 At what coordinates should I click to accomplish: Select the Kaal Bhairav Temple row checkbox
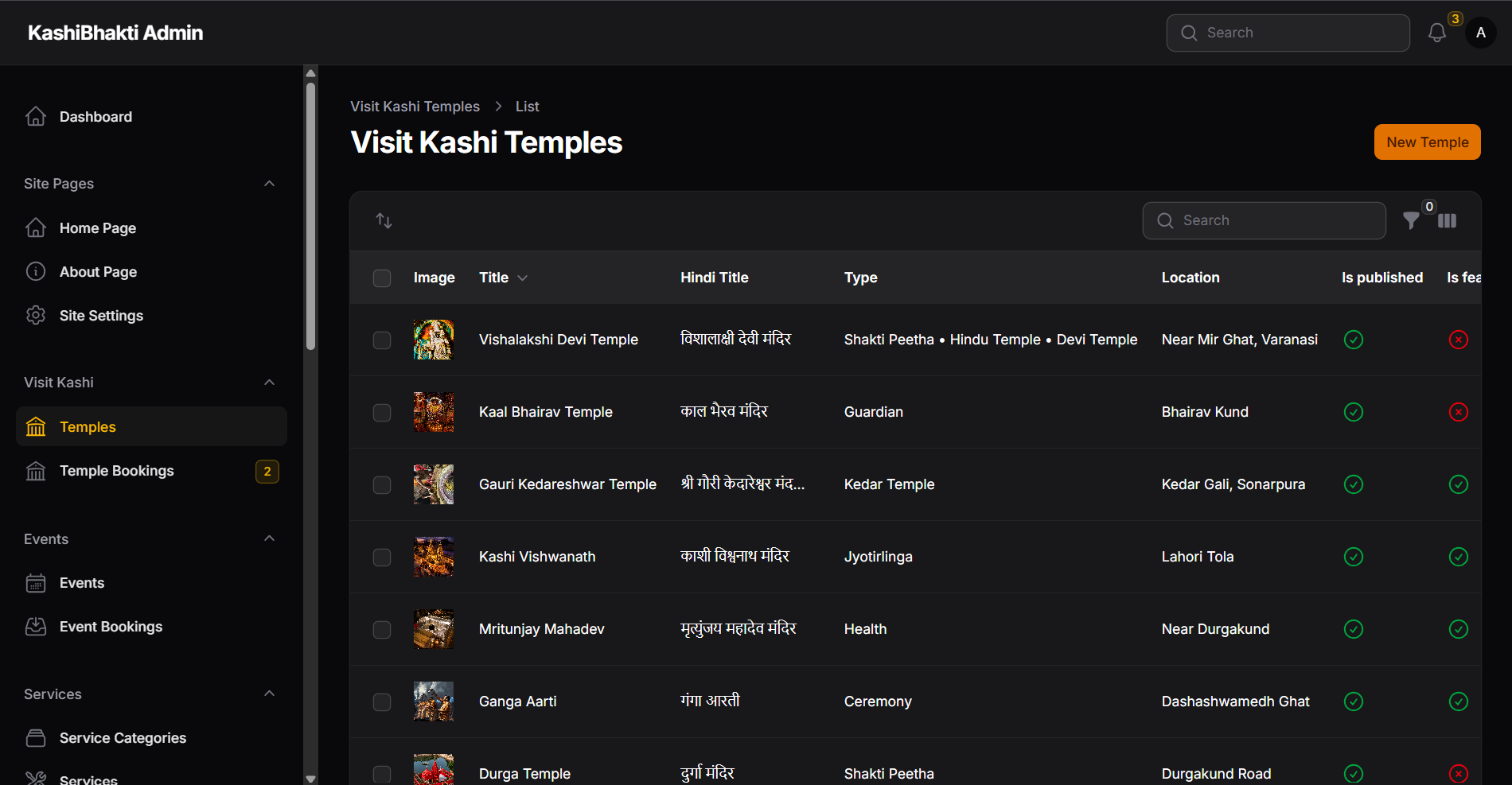[382, 412]
